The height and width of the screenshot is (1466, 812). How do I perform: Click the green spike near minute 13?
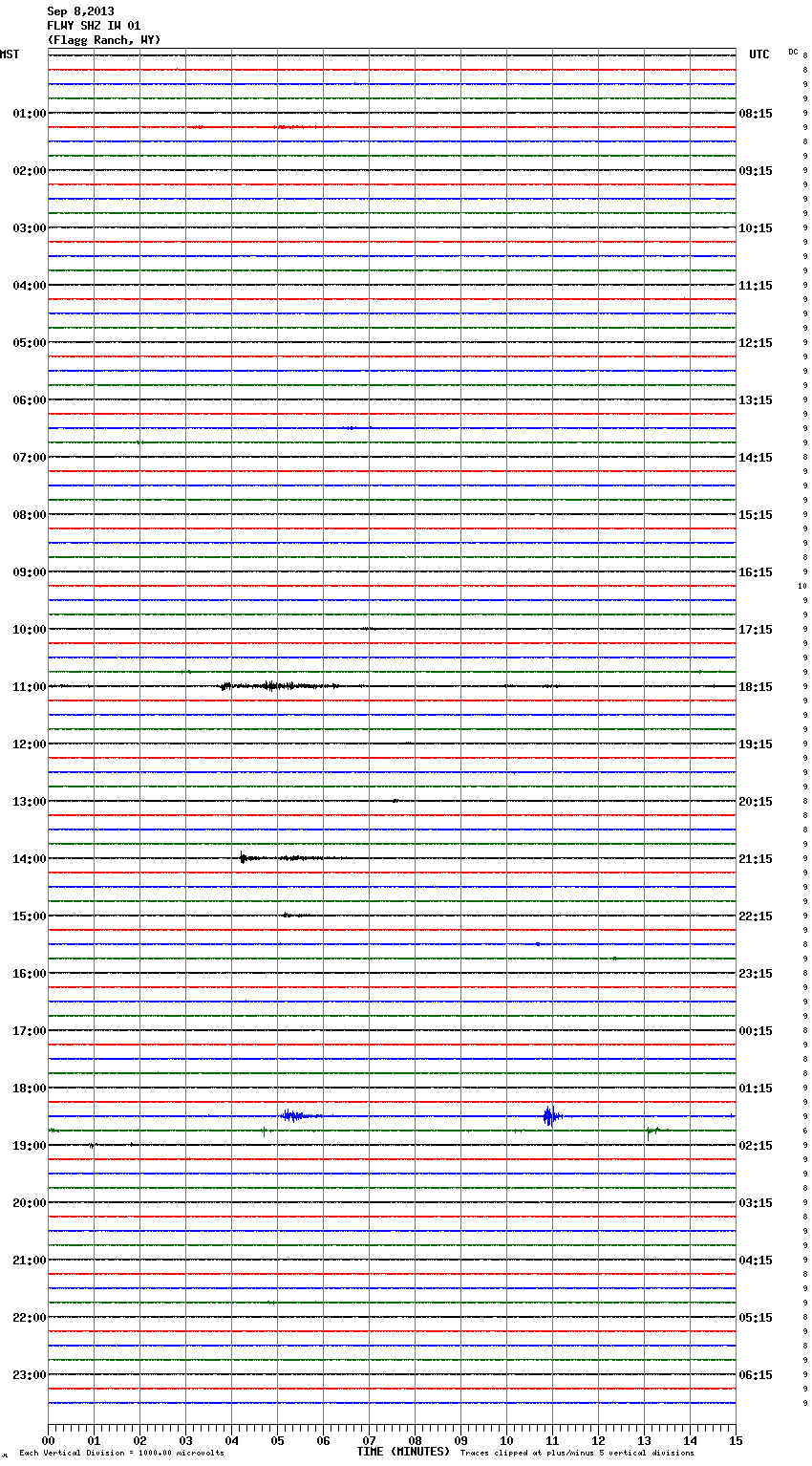[649, 1132]
